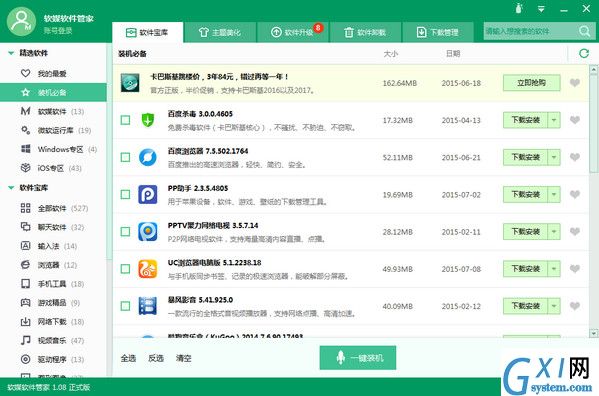Viewport: 599px width, 396px height.
Task: Check the PPTV聚力网络电视 checkbox
Action: click(125, 231)
